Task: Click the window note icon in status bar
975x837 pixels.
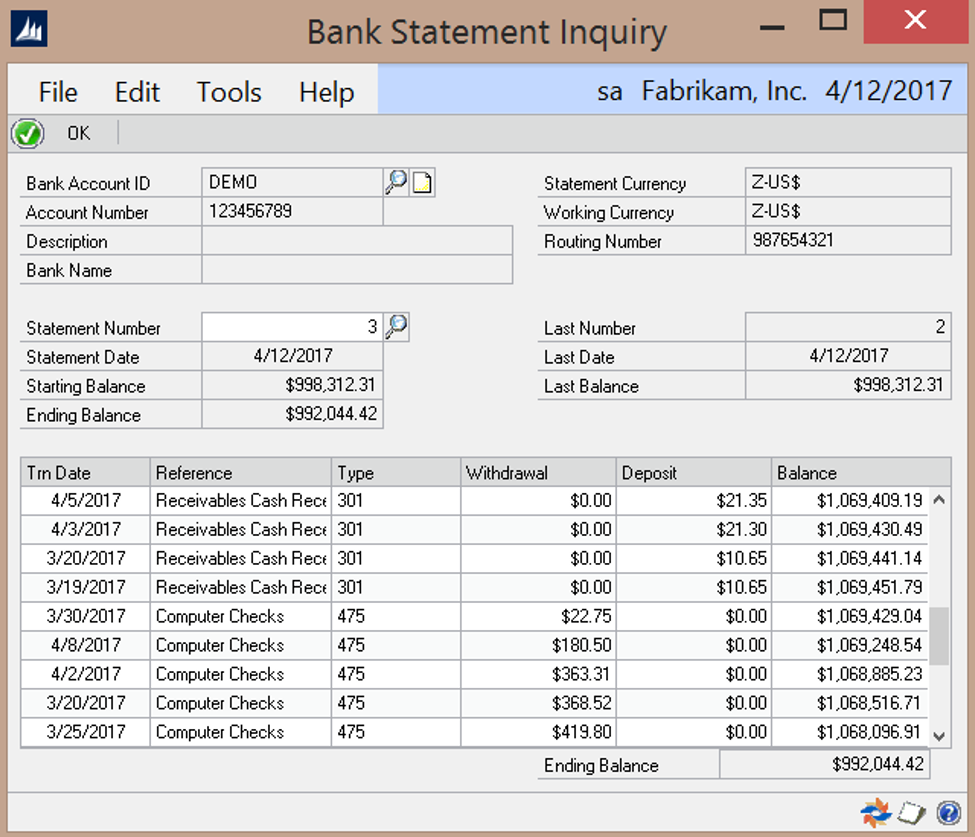Action: (x=910, y=813)
